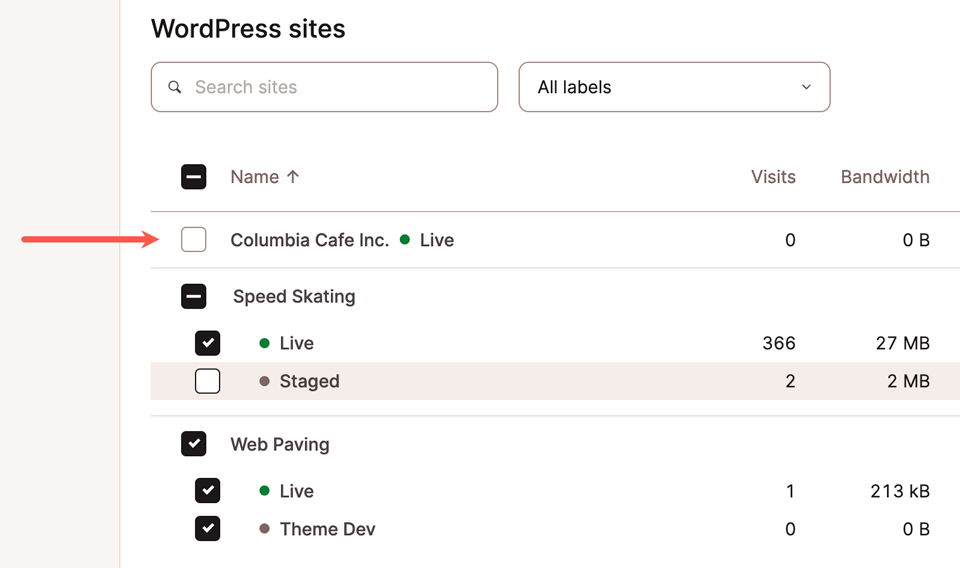
Task: Open the All labels dropdown
Action: coord(673,87)
